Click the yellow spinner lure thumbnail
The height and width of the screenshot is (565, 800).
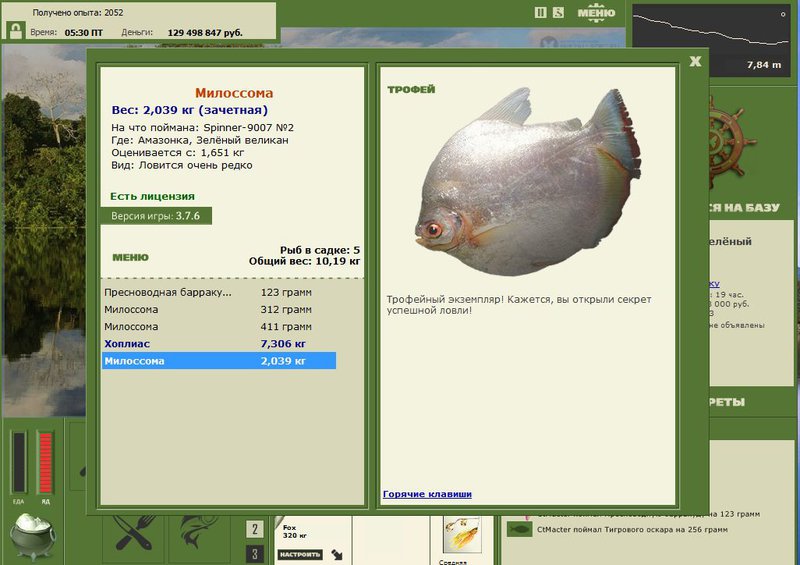(x=462, y=534)
